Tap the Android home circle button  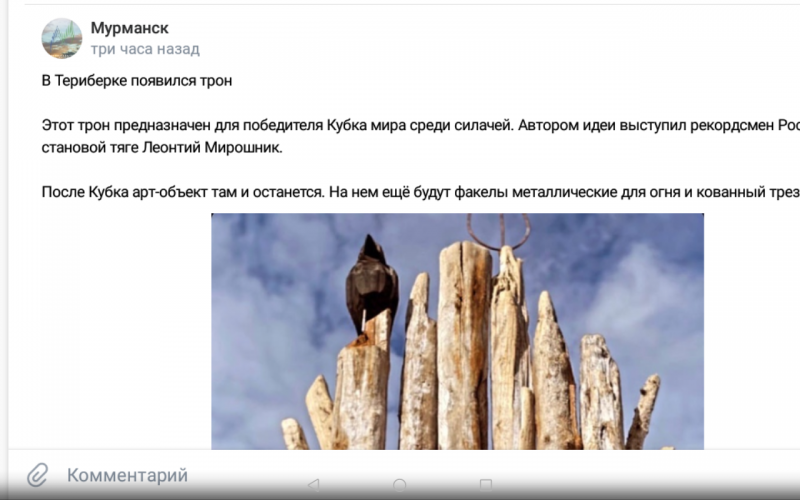pyautogui.click(x=400, y=484)
